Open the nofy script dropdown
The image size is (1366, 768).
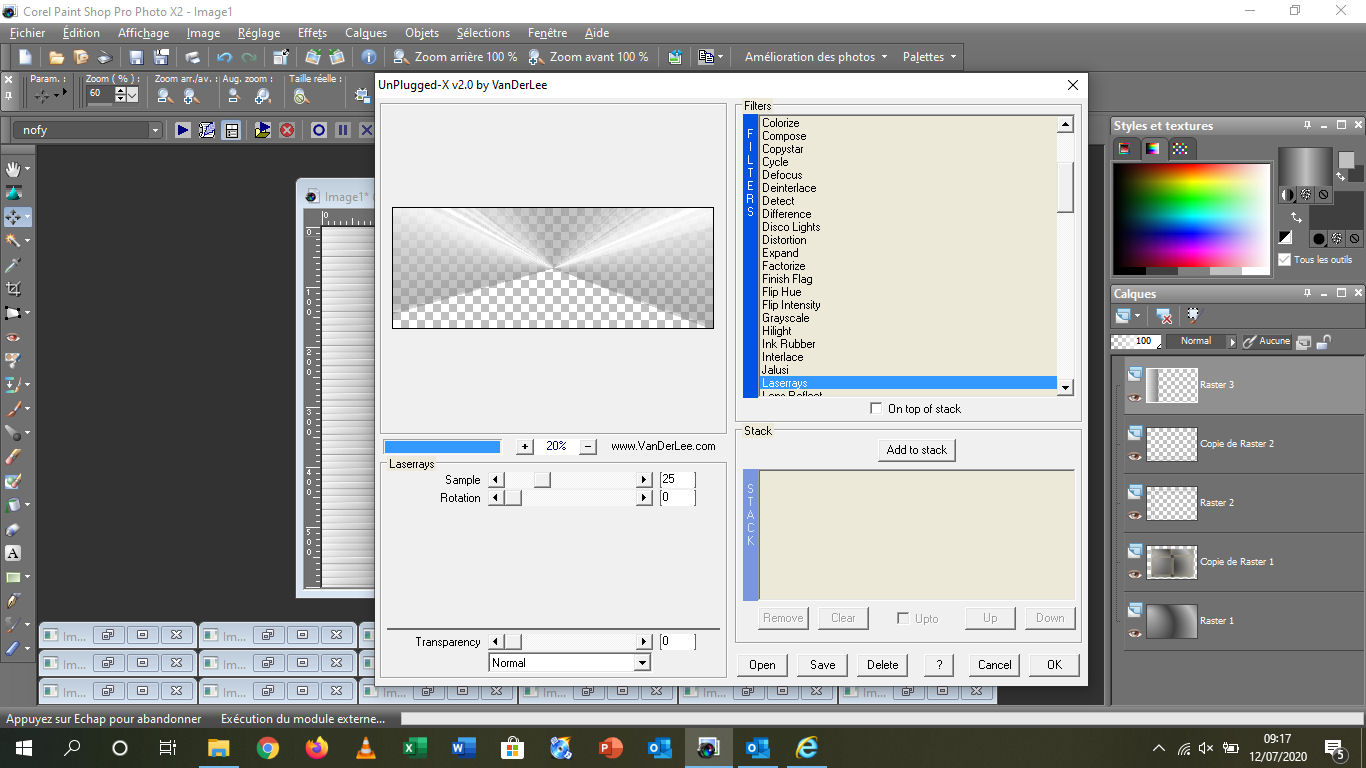pyautogui.click(x=155, y=130)
